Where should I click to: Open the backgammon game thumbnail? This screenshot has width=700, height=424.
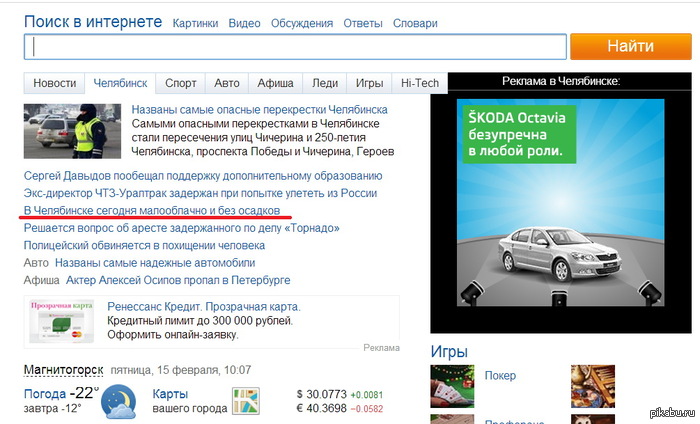(x=593, y=386)
